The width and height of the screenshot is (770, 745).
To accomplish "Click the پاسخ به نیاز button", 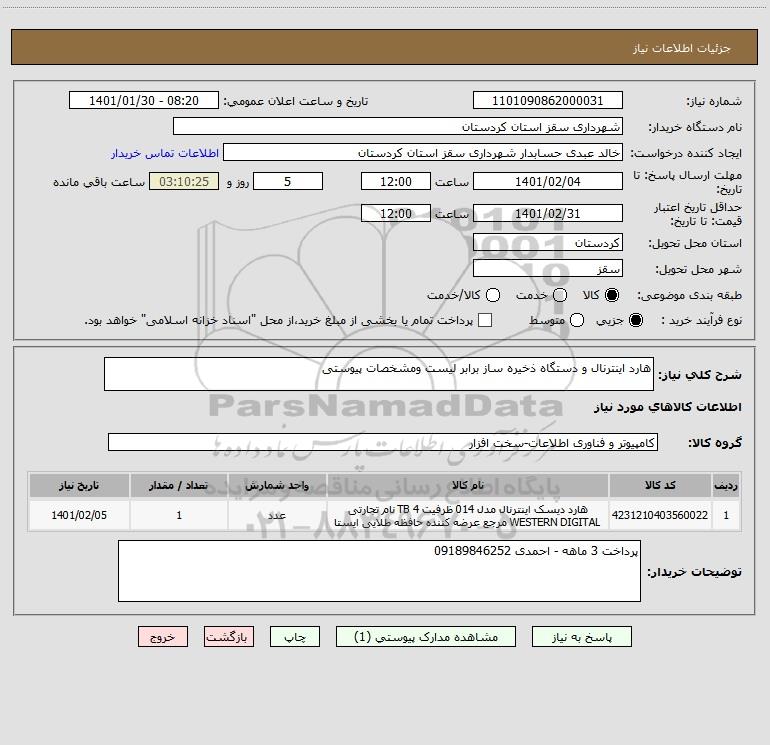I will pyautogui.click(x=582, y=637).
